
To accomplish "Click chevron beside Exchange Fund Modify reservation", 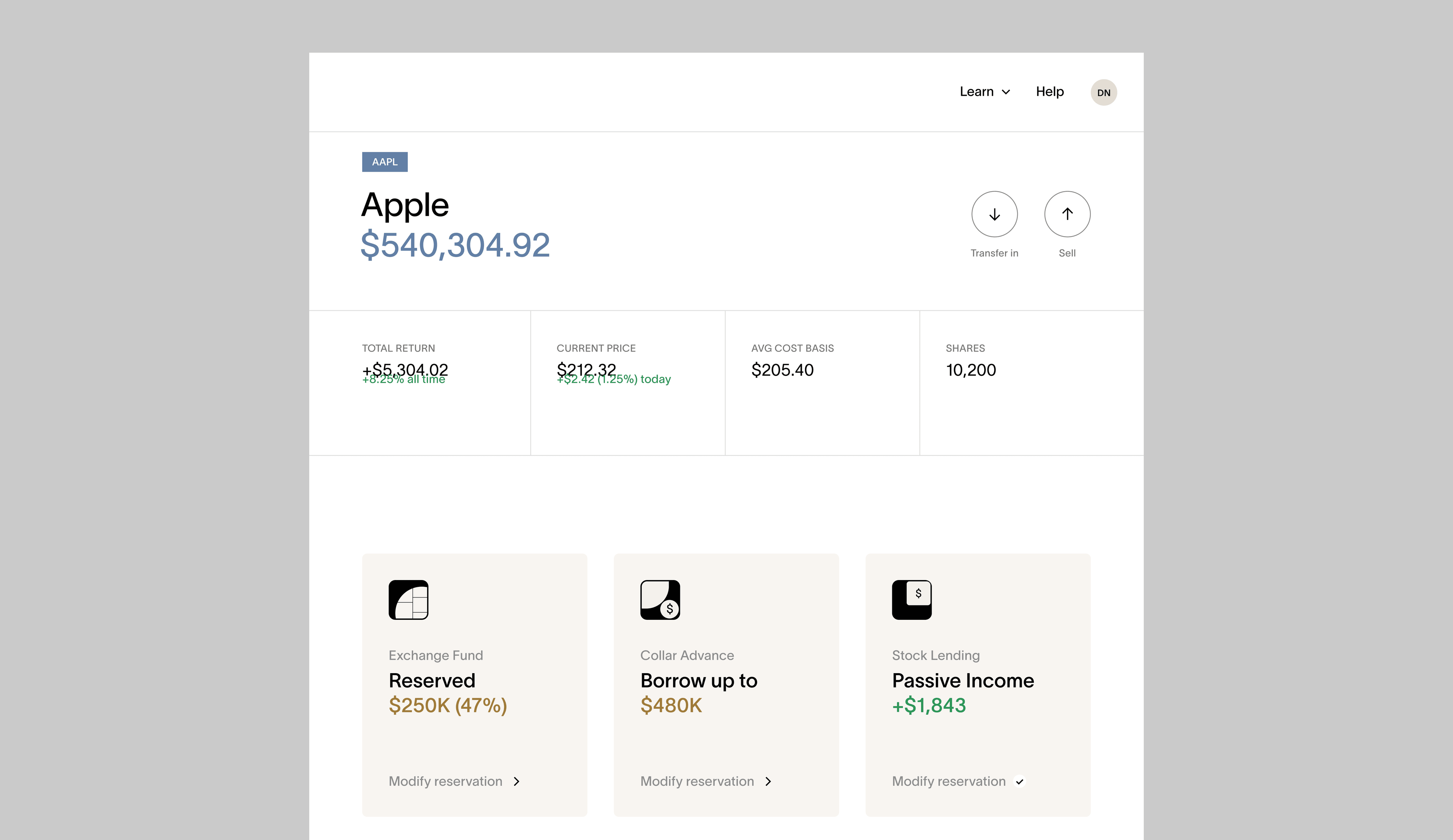I will pos(516,781).
